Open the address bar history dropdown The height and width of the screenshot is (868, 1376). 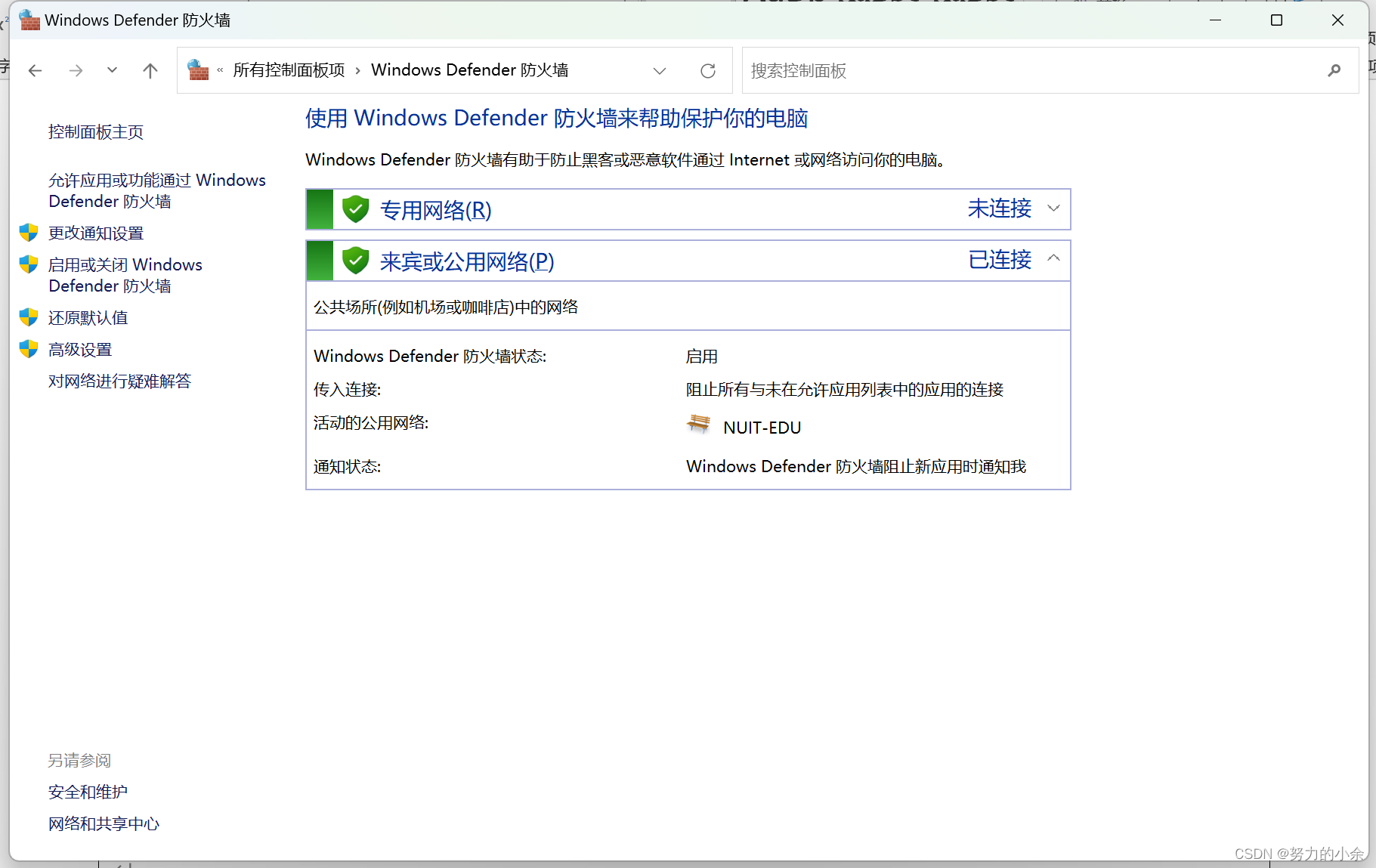tap(660, 71)
